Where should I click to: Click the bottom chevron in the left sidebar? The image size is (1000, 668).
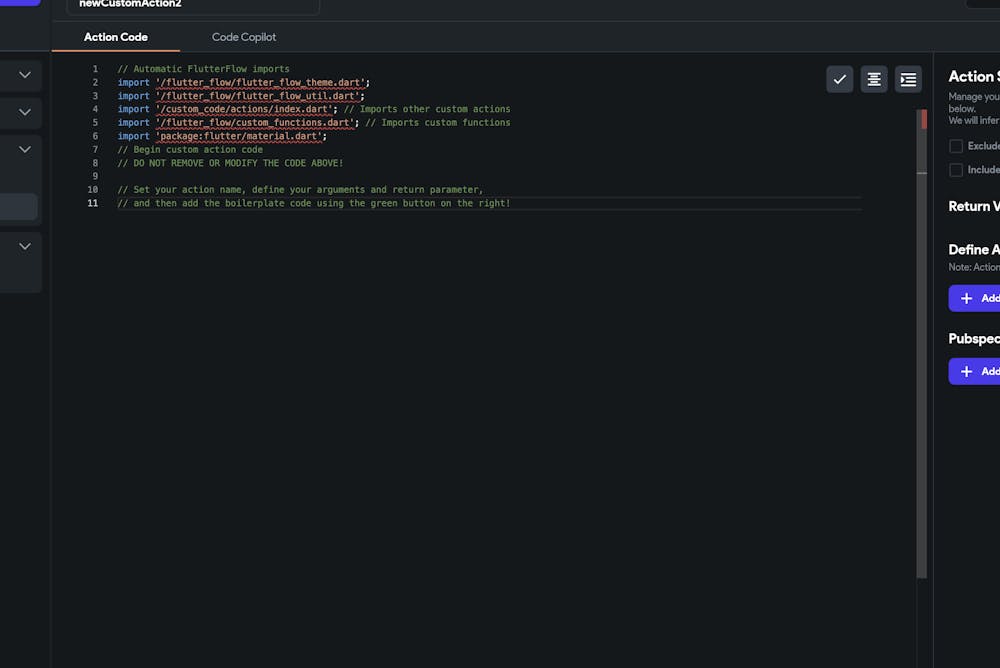pyautogui.click(x=23, y=246)
